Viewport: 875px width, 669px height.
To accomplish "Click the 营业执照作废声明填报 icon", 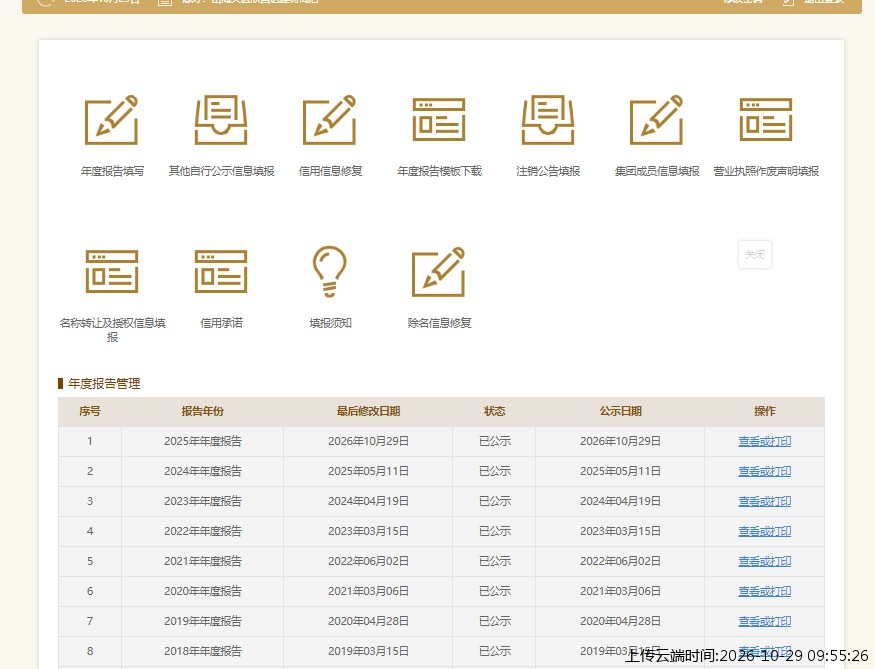I will click(x=766, y=120).
